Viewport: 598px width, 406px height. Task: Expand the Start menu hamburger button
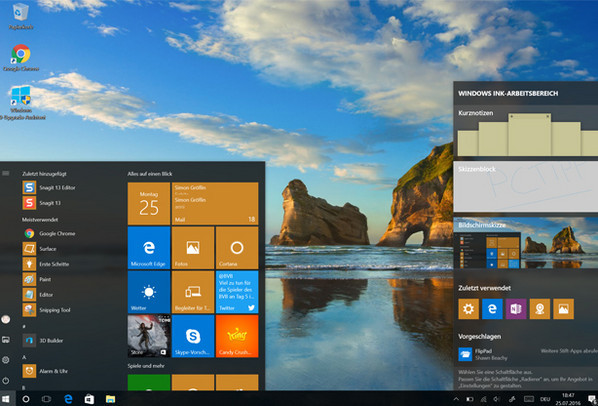6,173
